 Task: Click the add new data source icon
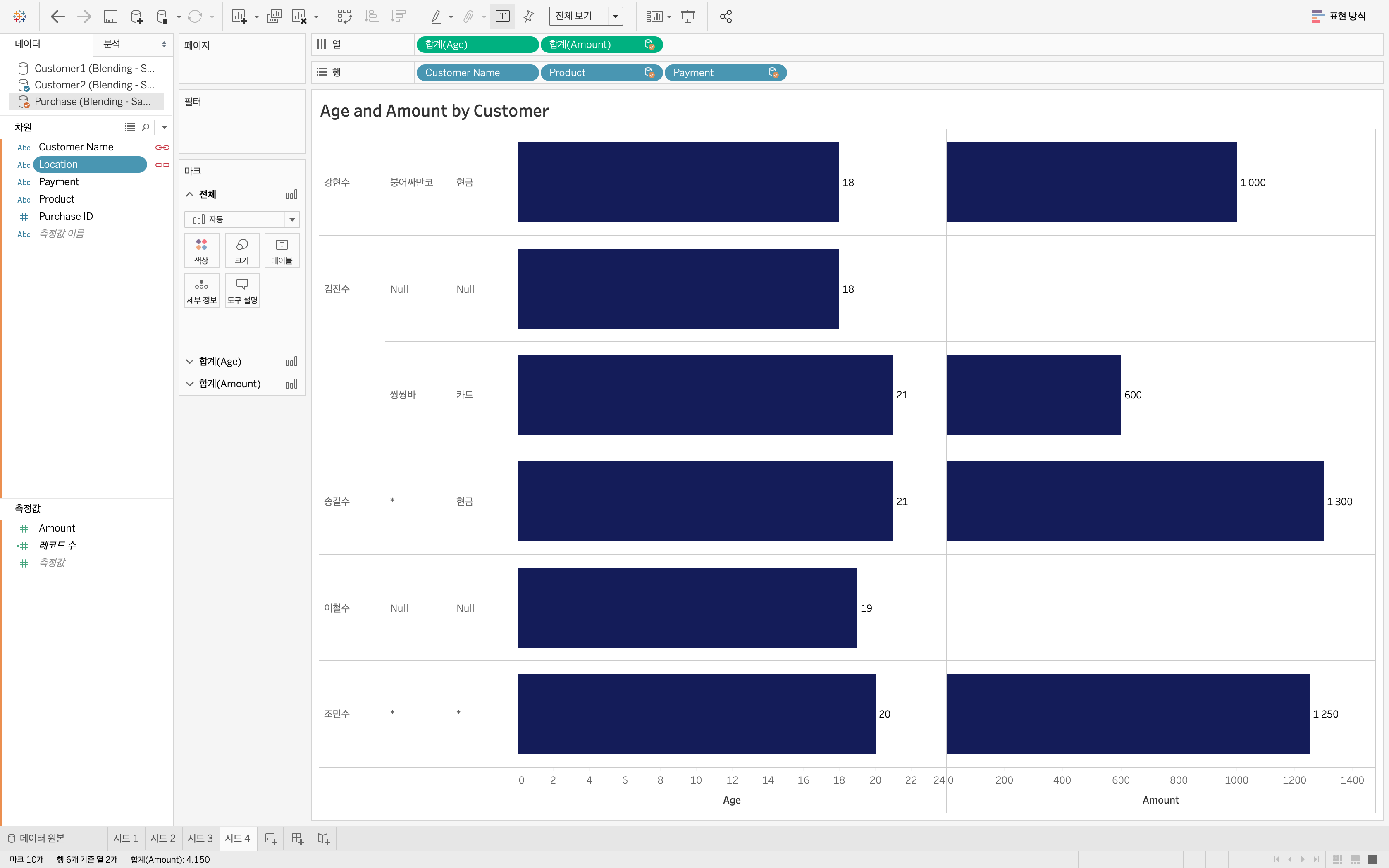136,17
